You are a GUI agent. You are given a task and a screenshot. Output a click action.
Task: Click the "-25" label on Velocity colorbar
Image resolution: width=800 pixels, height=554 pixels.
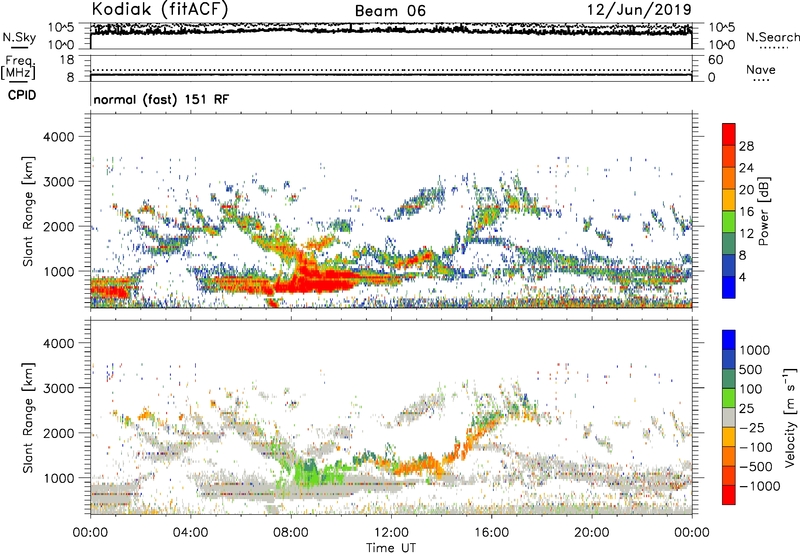[x=750, y=427]
